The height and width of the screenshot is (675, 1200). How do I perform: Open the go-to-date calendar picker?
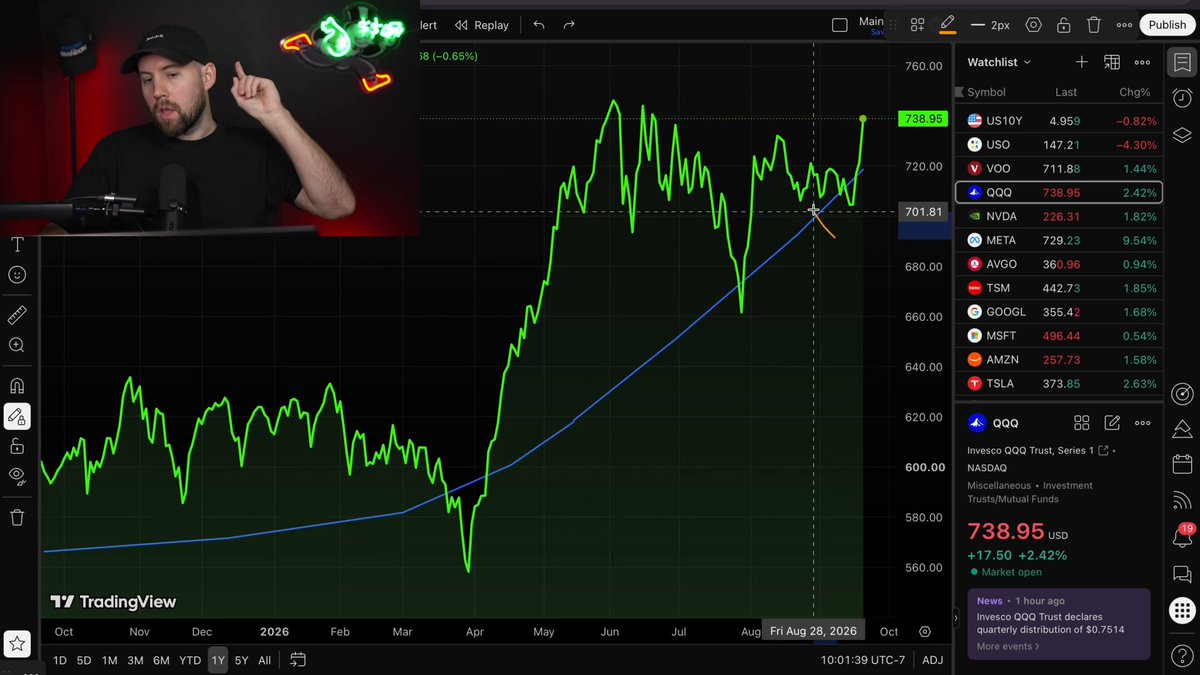tap(297, 660)
